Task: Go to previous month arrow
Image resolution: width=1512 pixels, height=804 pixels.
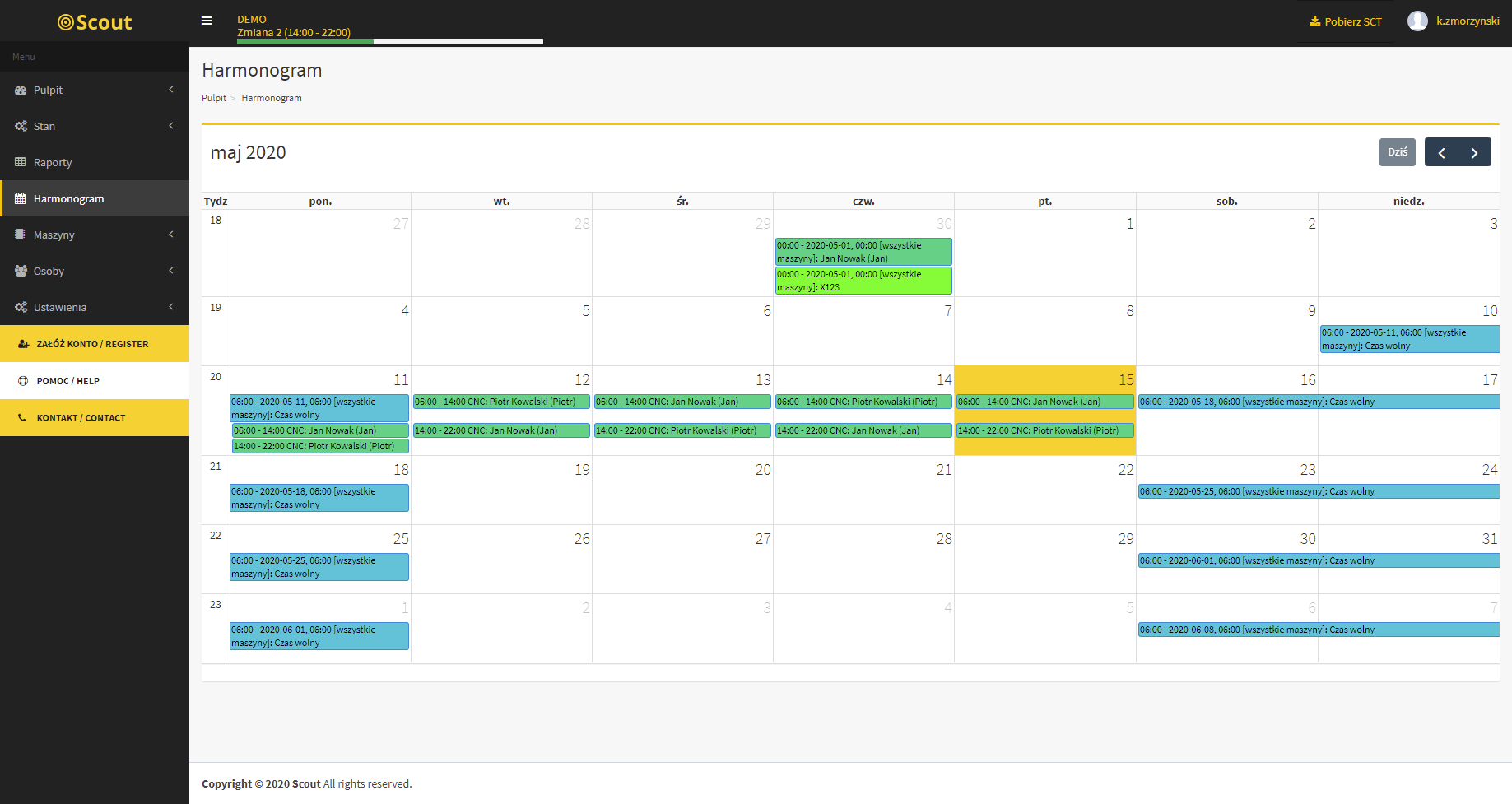Action: (1441, 152)
